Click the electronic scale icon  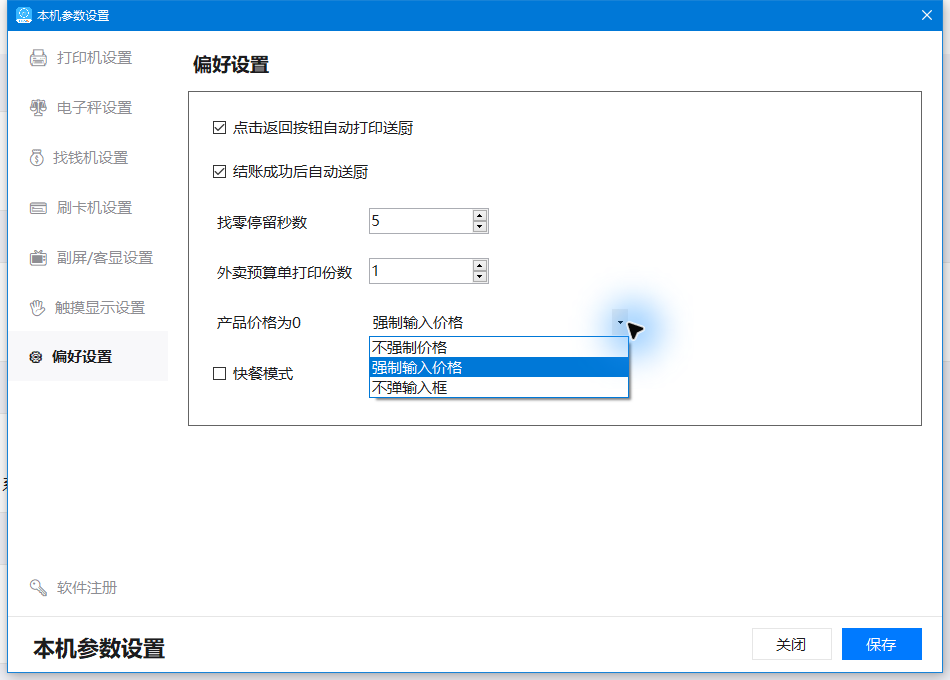[x=38, y=108]
